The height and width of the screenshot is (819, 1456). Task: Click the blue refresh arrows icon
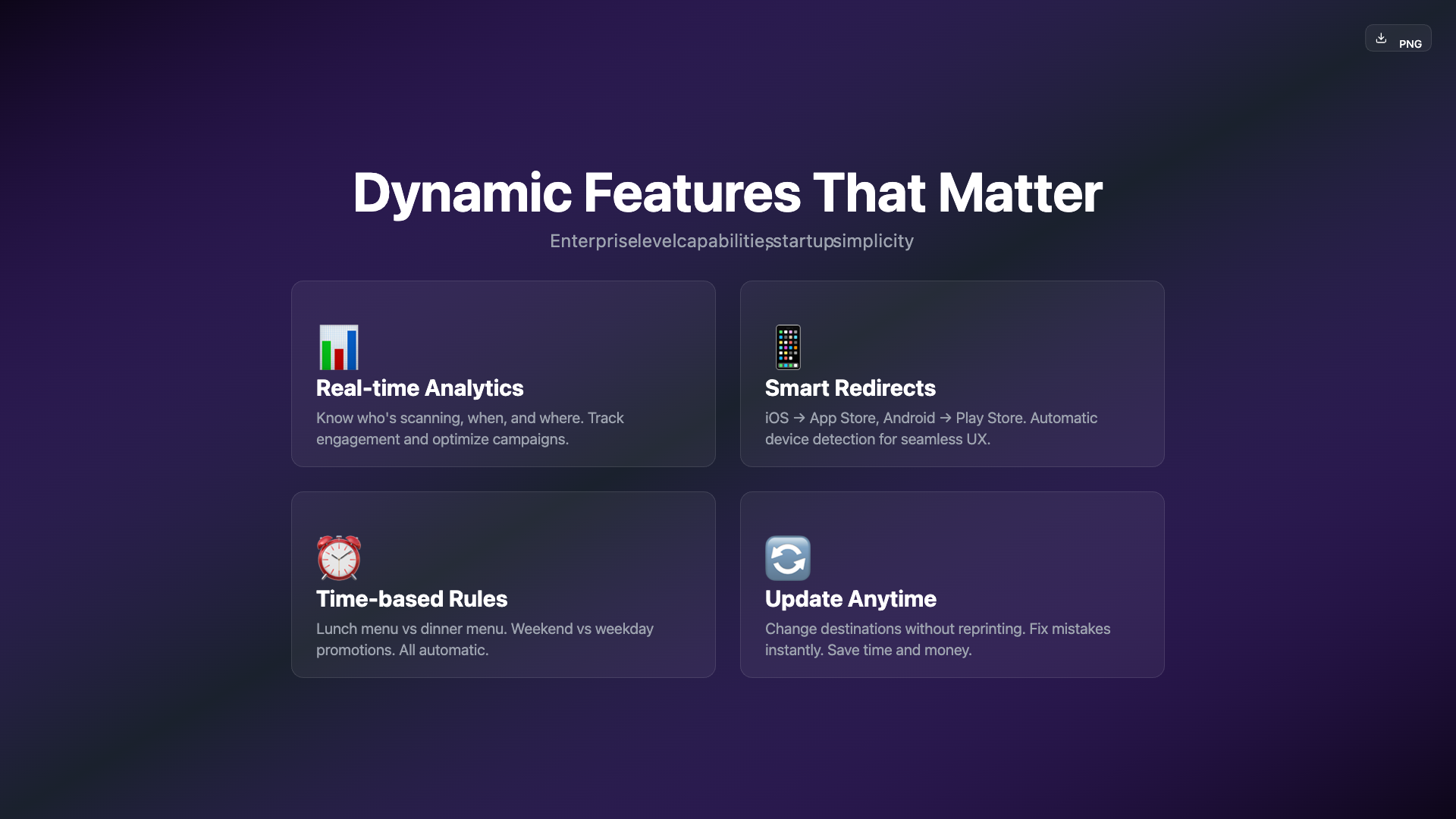(788, 558)
